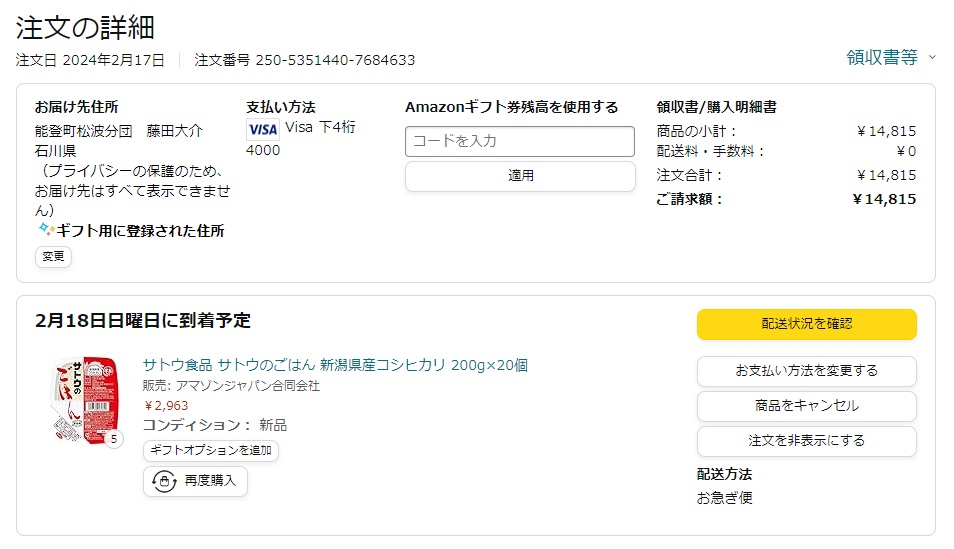Viewport: 954px width, 549px height.
Task: Click the コードを入力 gift code field
Action: point(520,141)
